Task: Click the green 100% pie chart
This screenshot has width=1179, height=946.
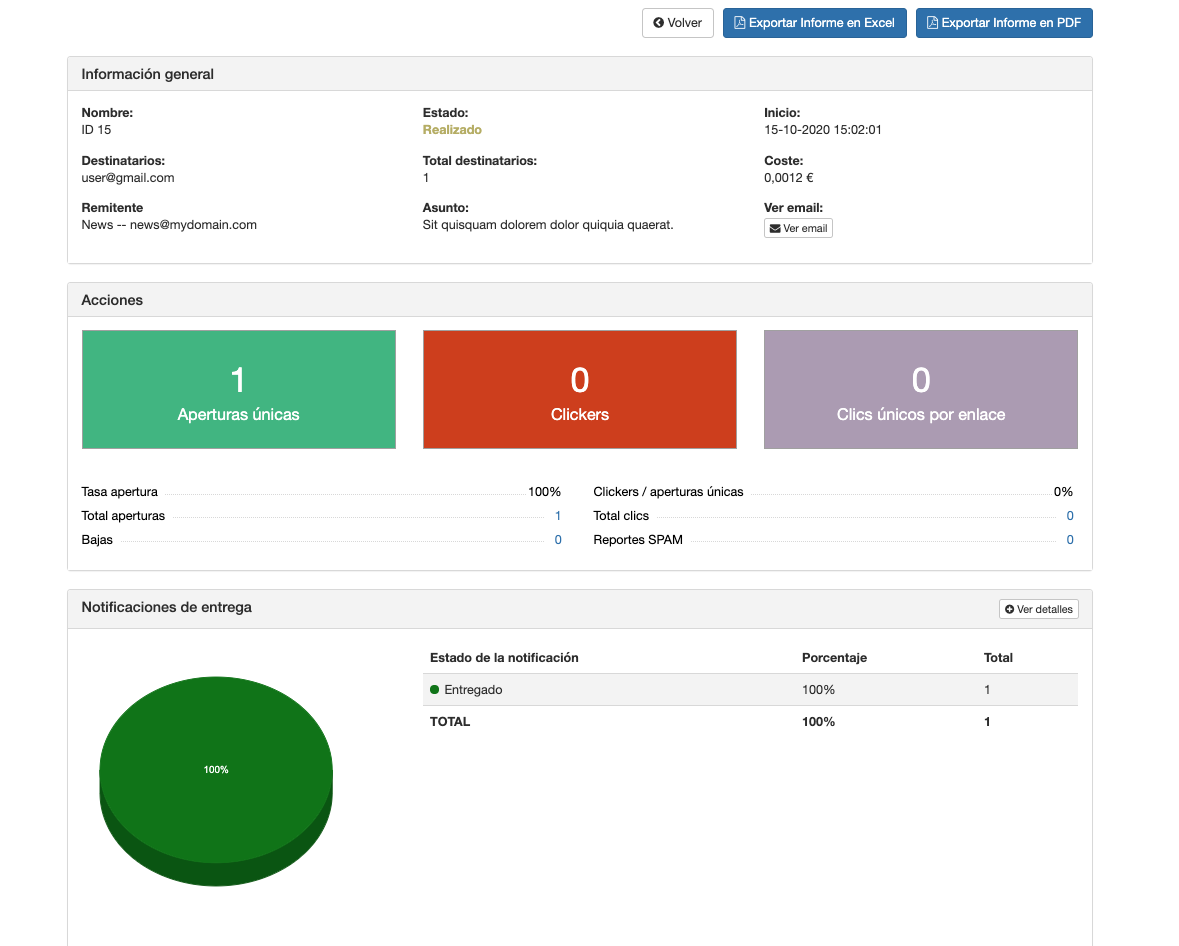Action: tap(216, 770)
